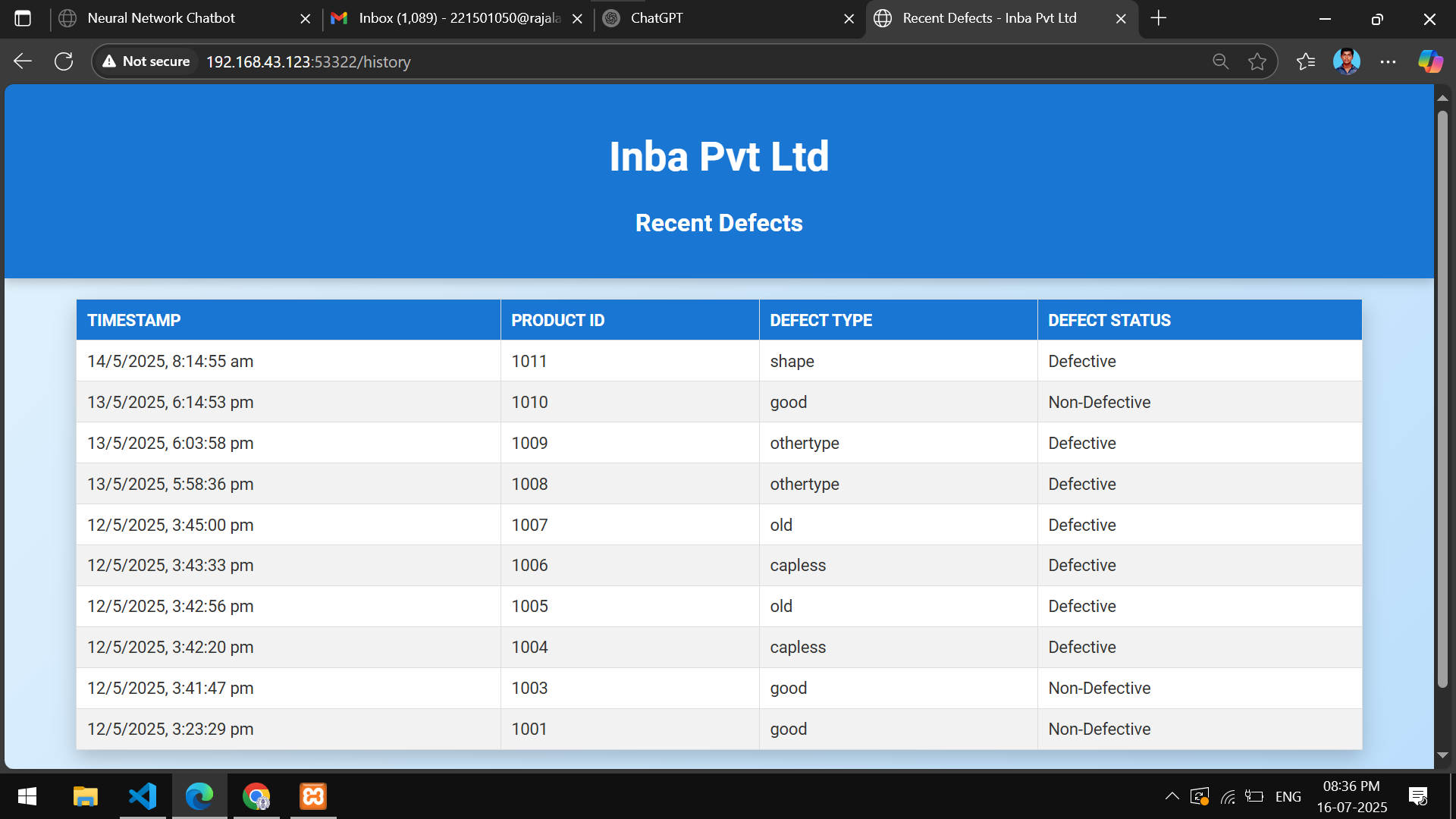This screenshot has width=1456, height=819.
Task: Open a new tab with plus button
Action: click(x=1159, y=18)
